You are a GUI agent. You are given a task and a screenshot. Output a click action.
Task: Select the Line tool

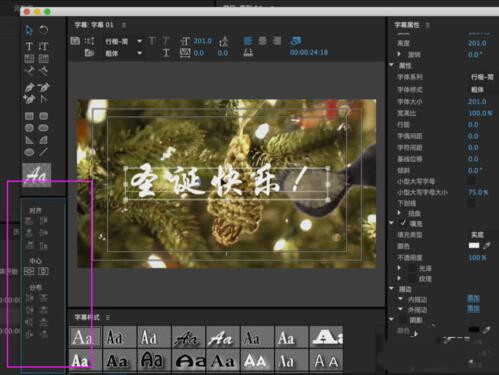pyautogui.click(x=43, y=152)
